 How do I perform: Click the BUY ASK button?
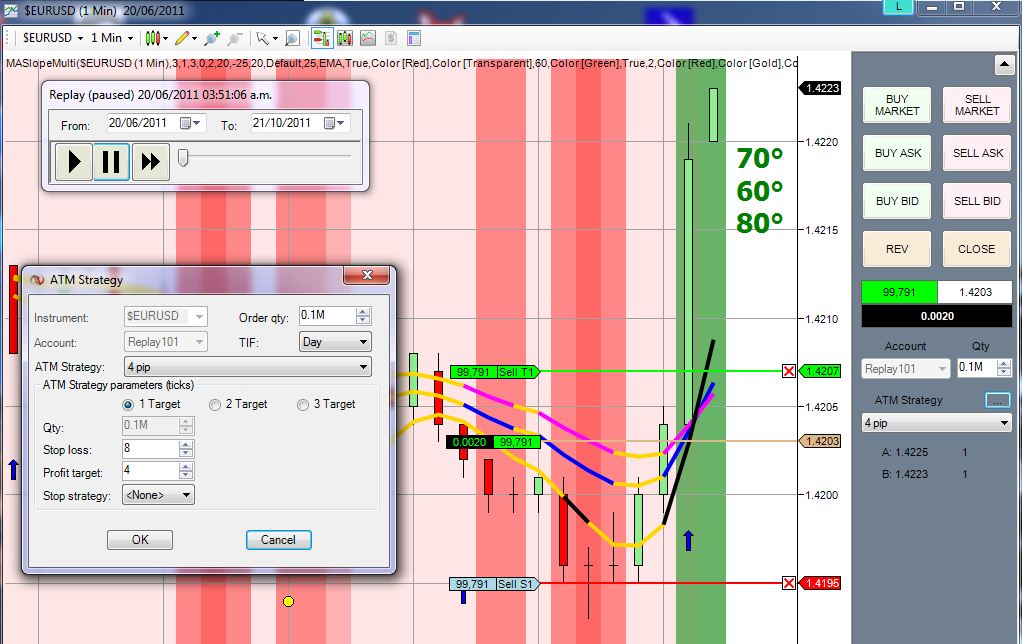[x=897, y=153]
